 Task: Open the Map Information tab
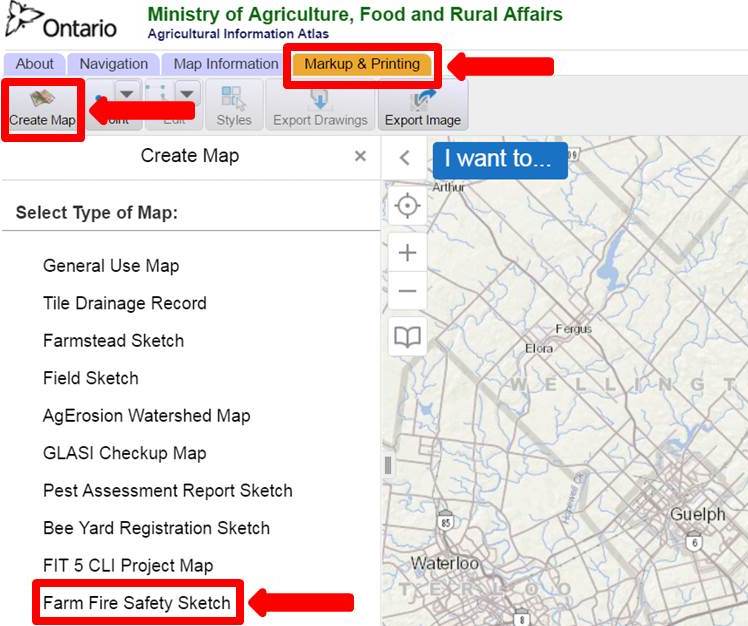[x=226, y=64]
